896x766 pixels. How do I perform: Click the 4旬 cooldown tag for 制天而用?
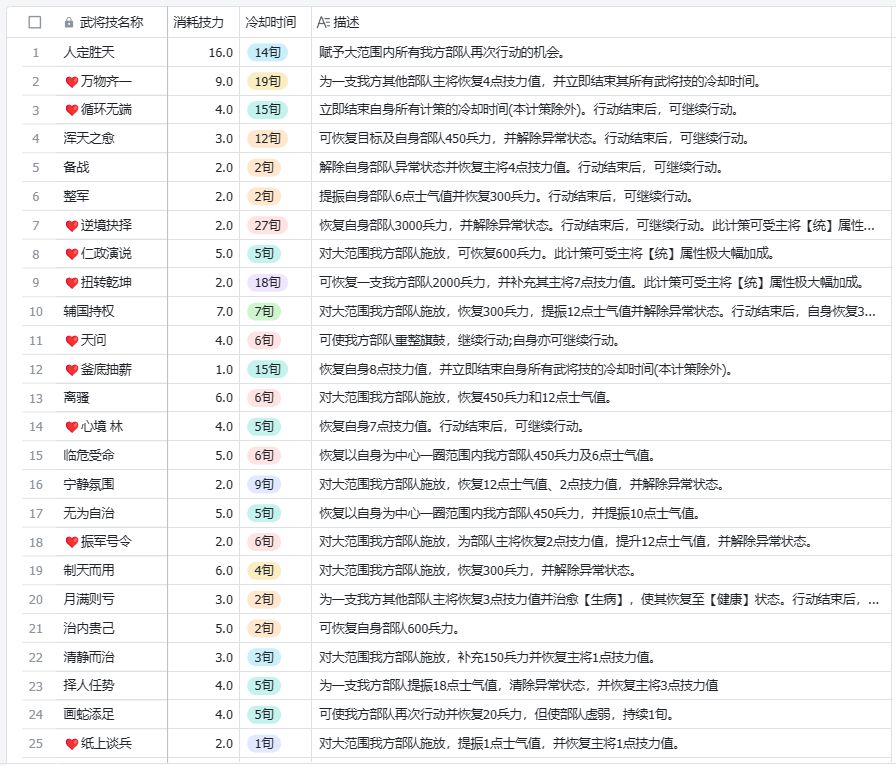(x=264, y=570)
